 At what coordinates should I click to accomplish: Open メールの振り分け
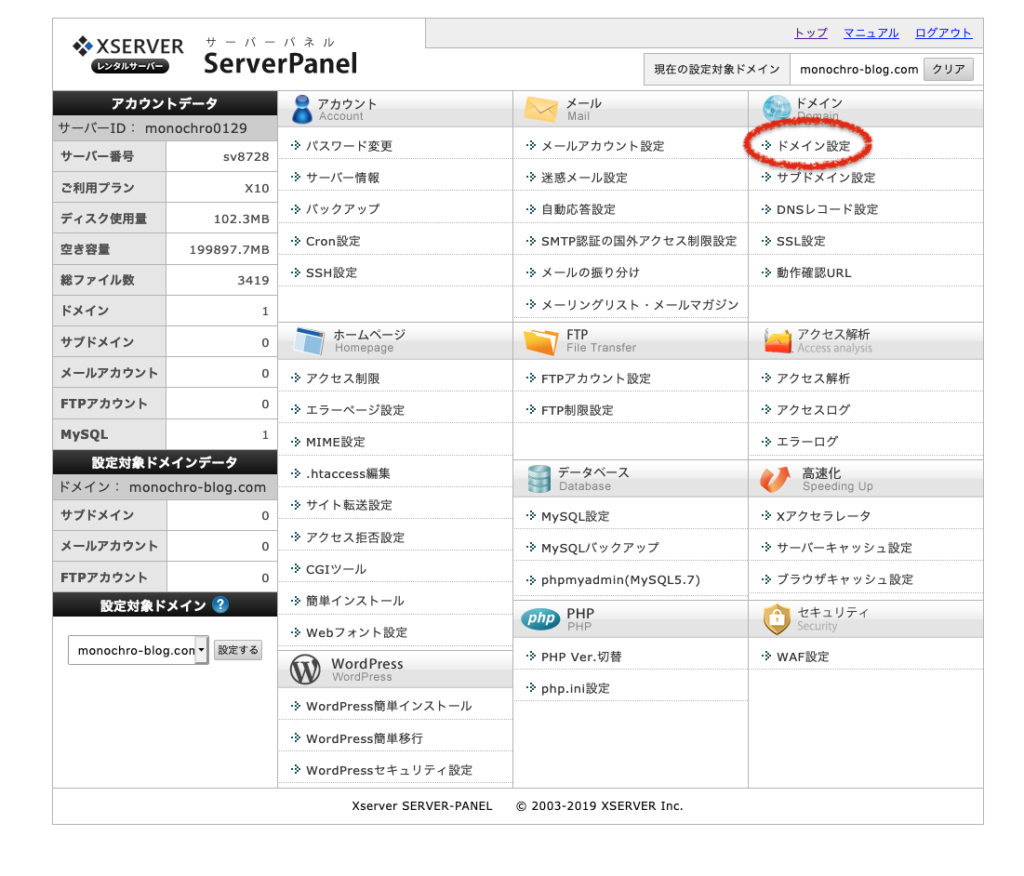pyautogui.click(x=590, y=272)
